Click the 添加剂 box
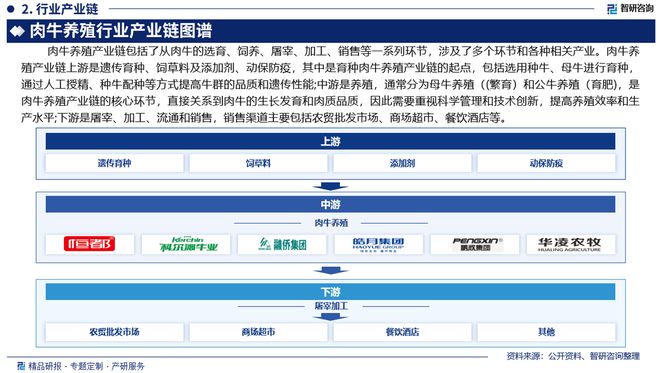The image size is (660, 373). pos(402,163)
